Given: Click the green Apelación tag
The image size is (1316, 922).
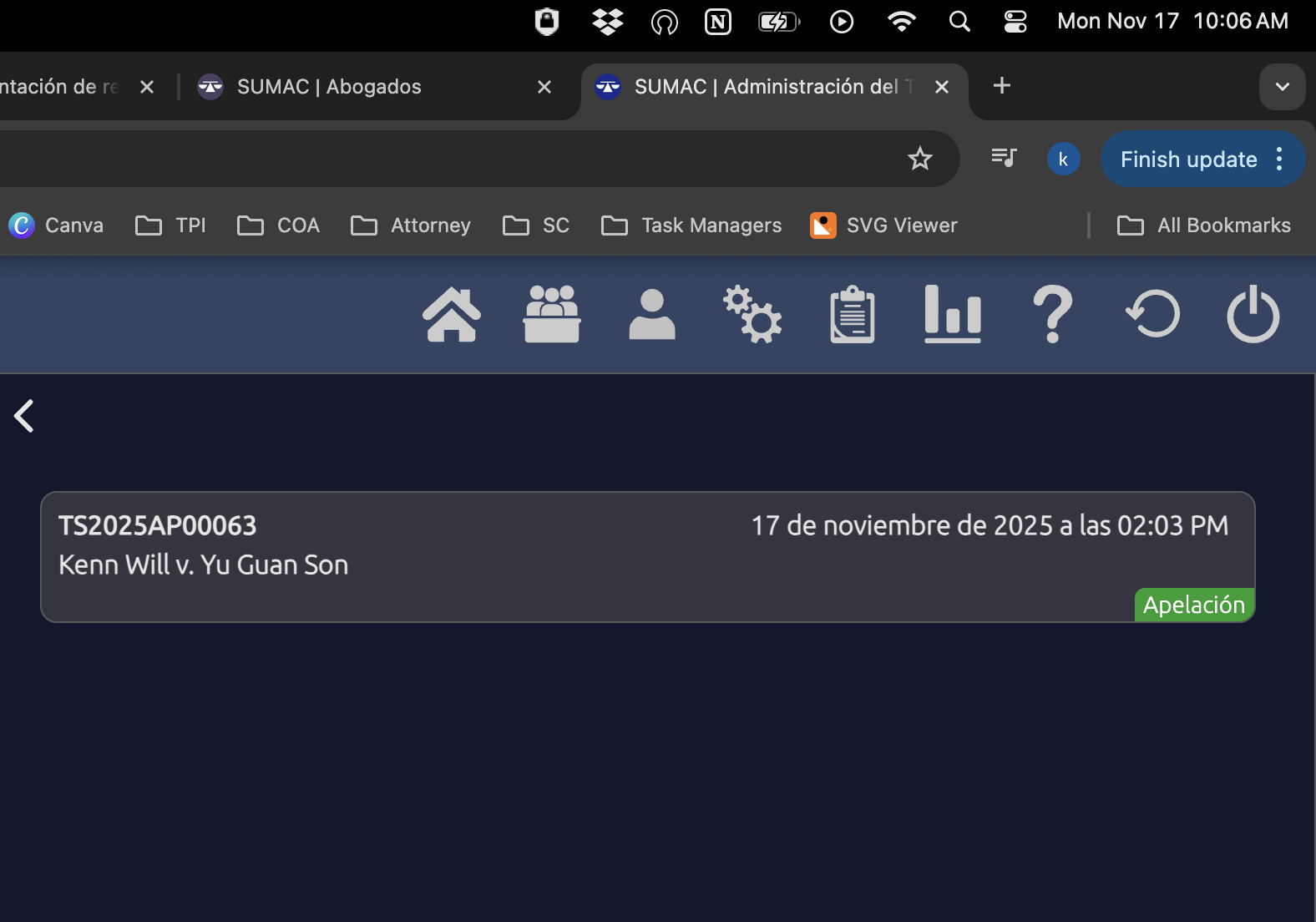Looking at the screenshot, I should pos(1193,605).
